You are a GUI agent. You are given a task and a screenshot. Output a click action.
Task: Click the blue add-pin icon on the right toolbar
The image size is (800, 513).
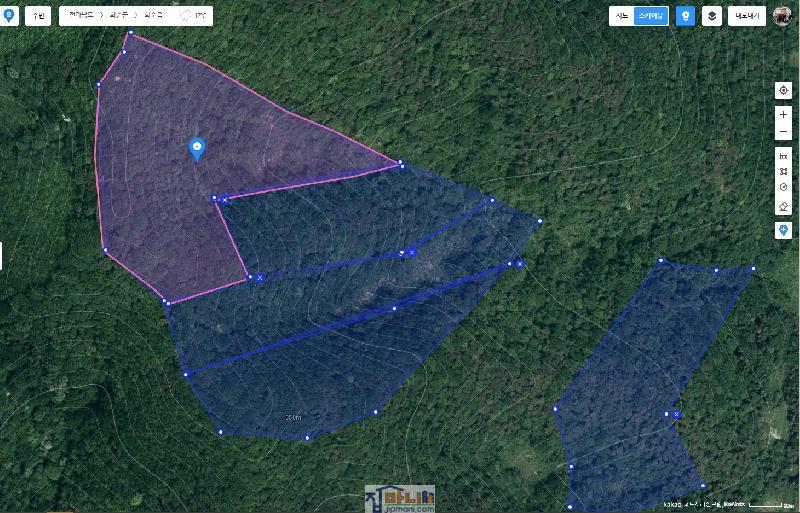coord(783,230)
